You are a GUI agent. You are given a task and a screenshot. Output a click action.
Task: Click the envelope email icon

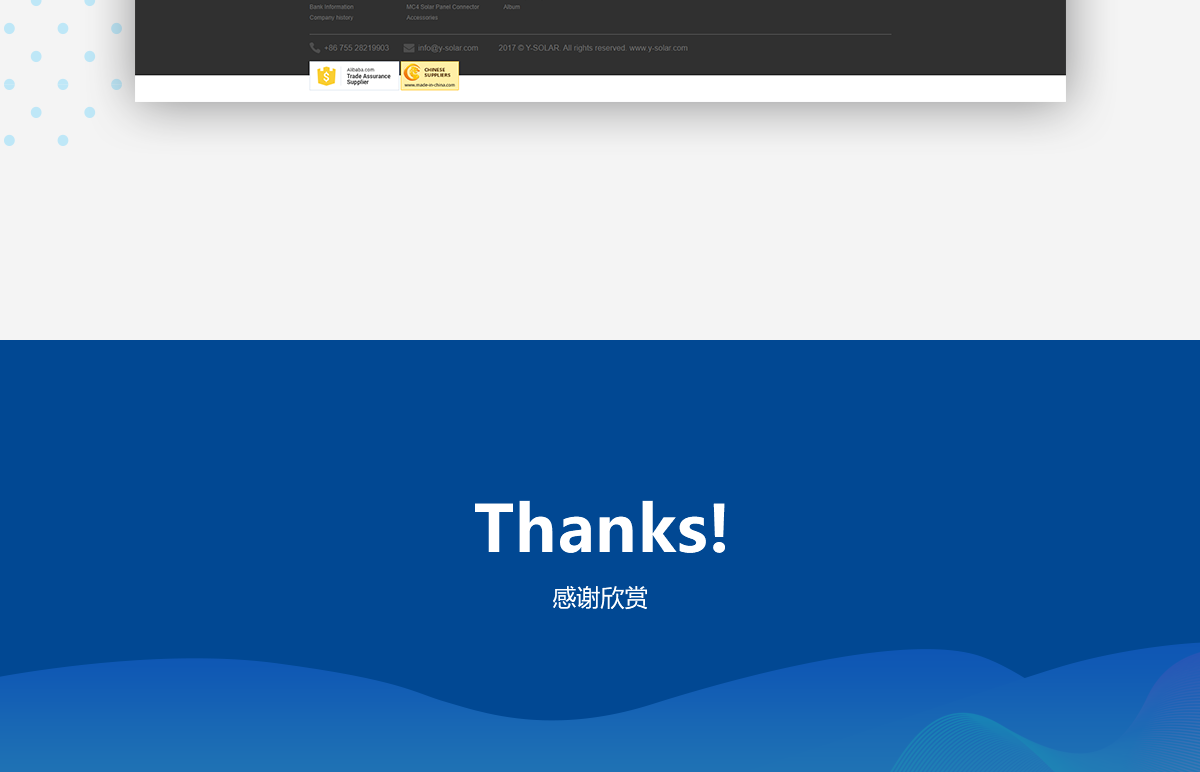click(409, 48)
